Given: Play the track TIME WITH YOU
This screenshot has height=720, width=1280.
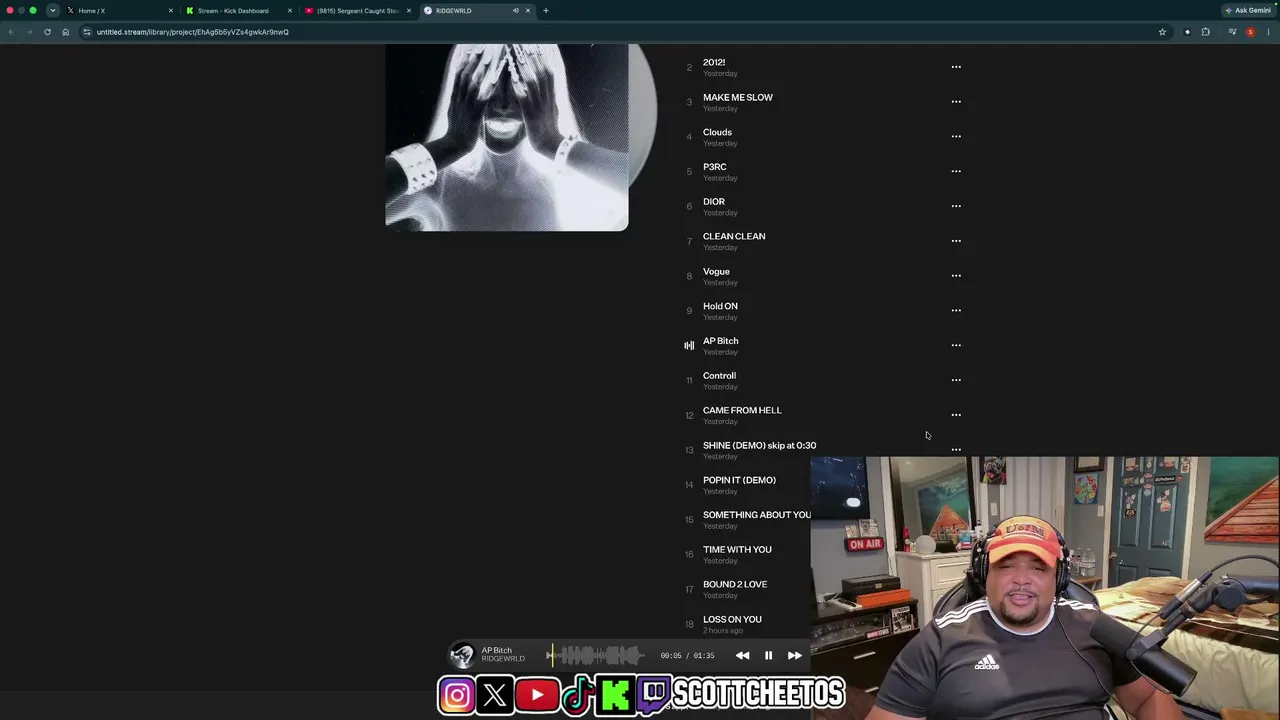Looking at the screenshot, I should click(x=737, y=549).
